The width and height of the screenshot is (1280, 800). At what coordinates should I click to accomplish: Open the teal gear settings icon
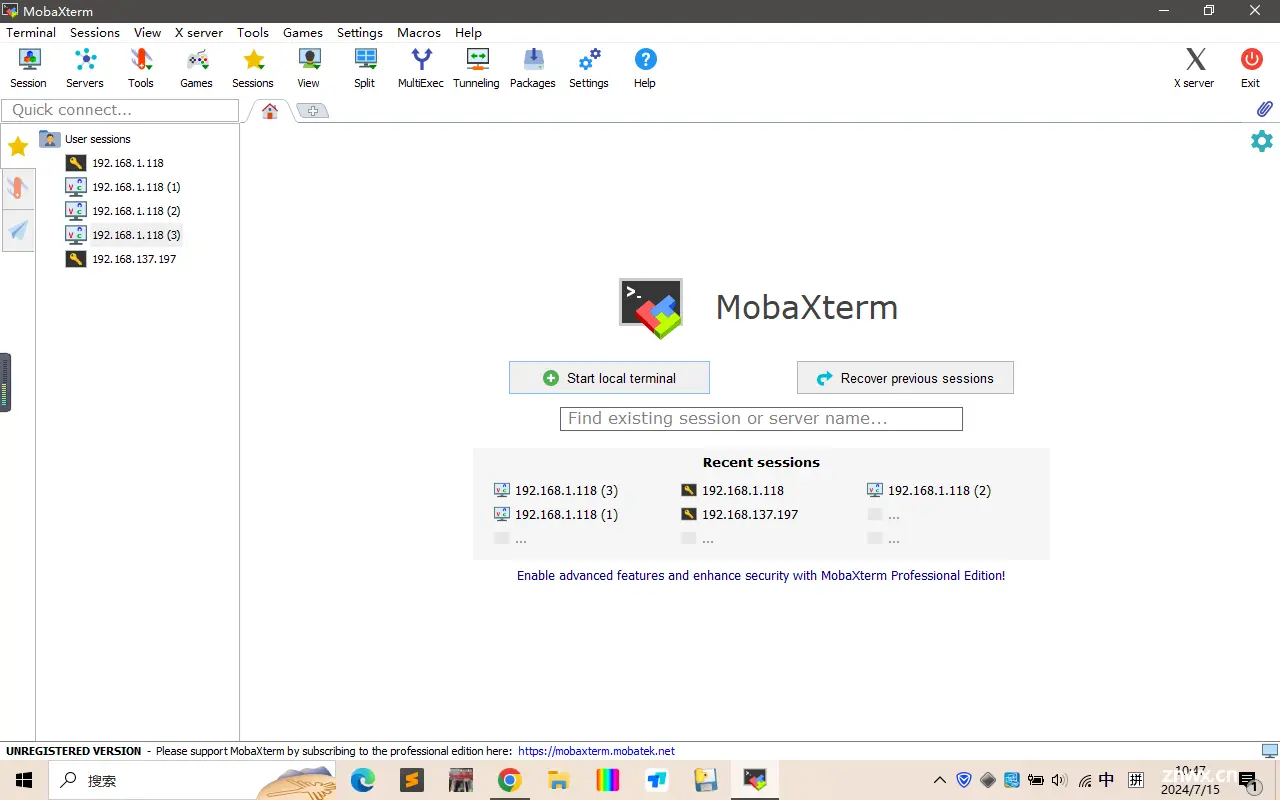(x=1262, y=141)
